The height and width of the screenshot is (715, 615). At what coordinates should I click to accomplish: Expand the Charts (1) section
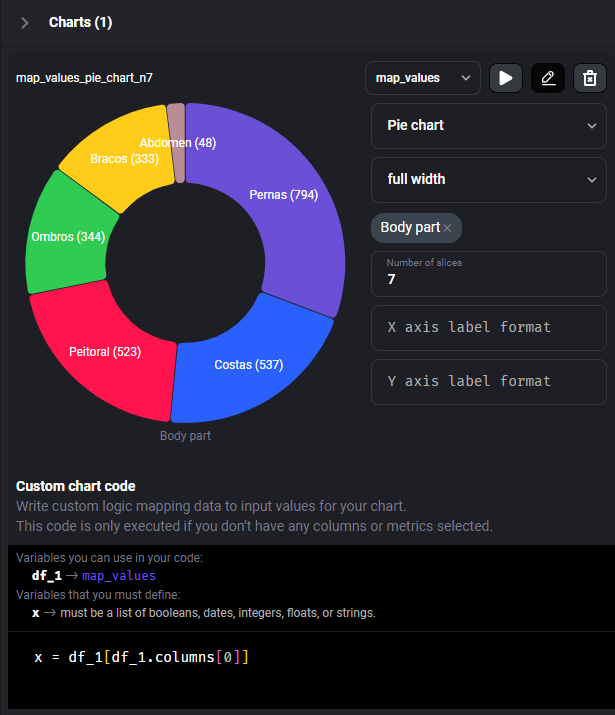25,22
